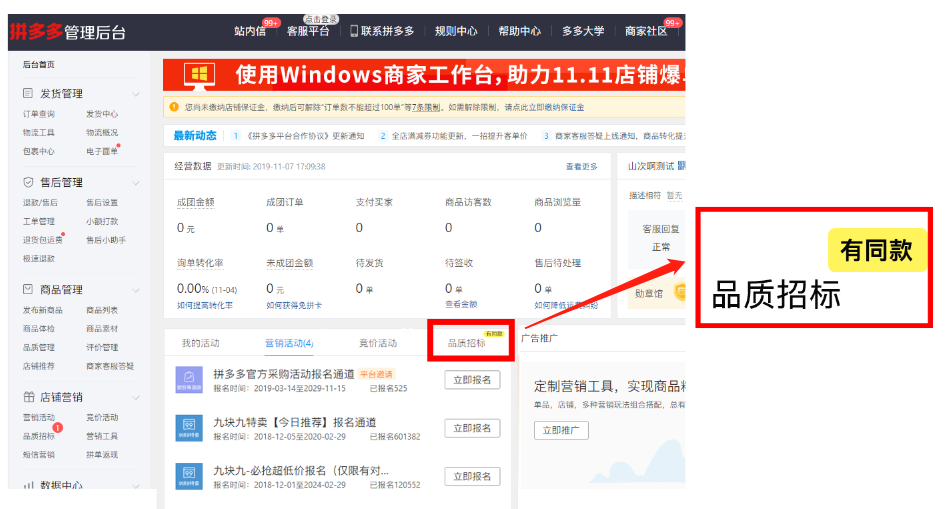Click the 立即推广 button
This screenshot has width=950, height=509.
[x=561, y=430]
